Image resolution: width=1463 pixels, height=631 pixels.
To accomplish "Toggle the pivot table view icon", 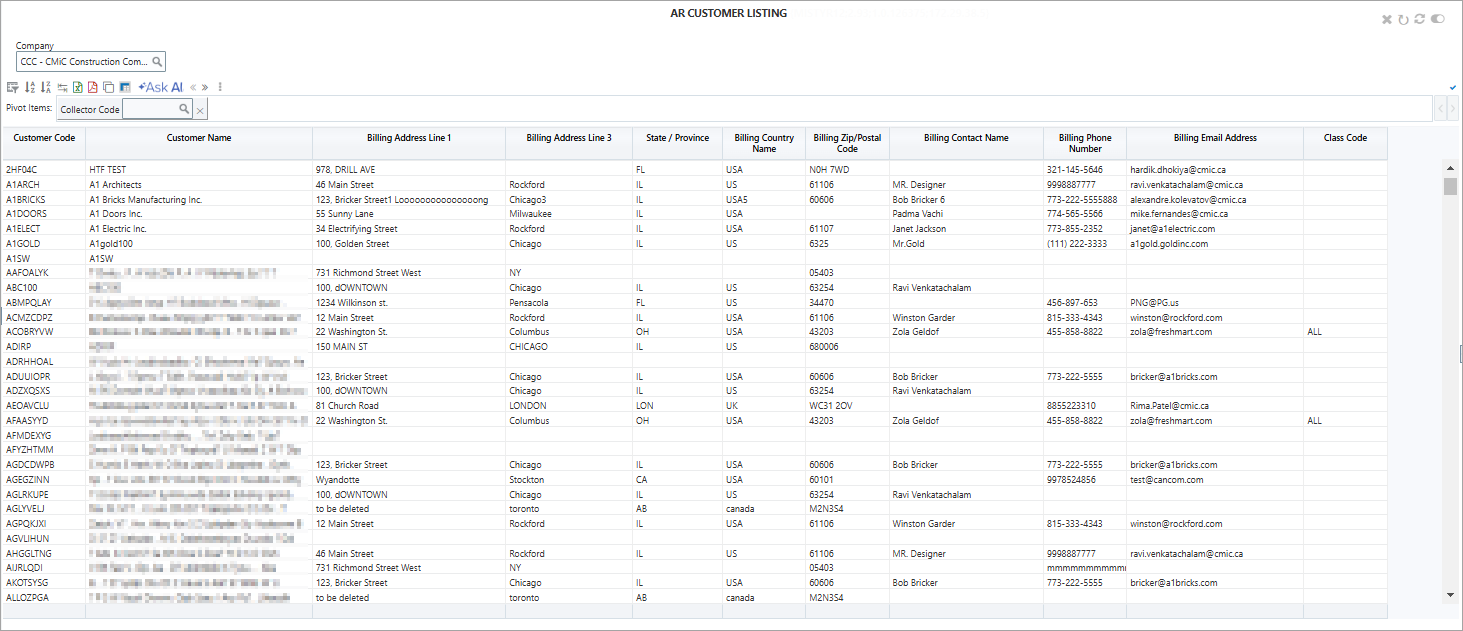I will [125, 87].
